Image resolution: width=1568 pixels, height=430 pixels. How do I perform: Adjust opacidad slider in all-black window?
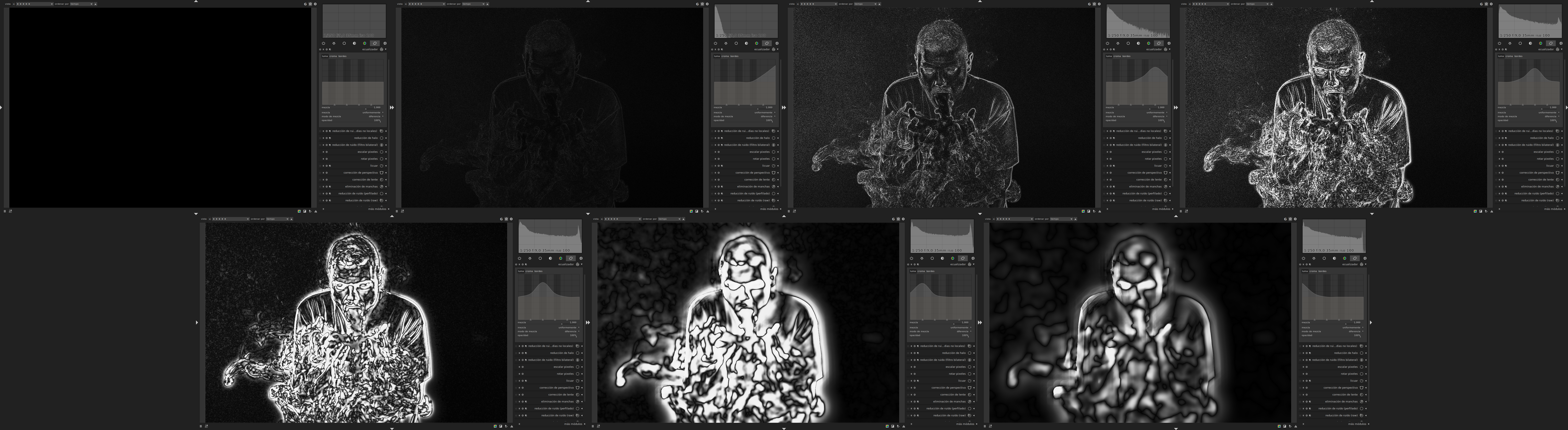coord(351,121)
